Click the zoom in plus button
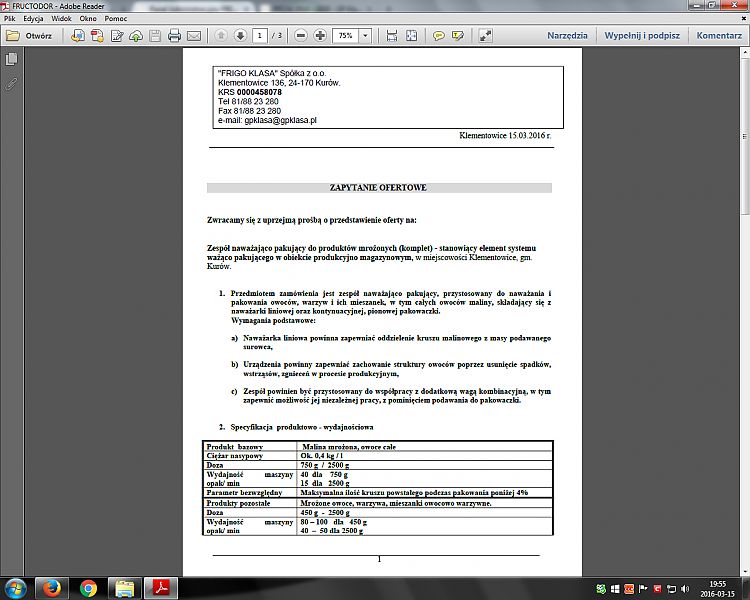 tap(320, 35)
